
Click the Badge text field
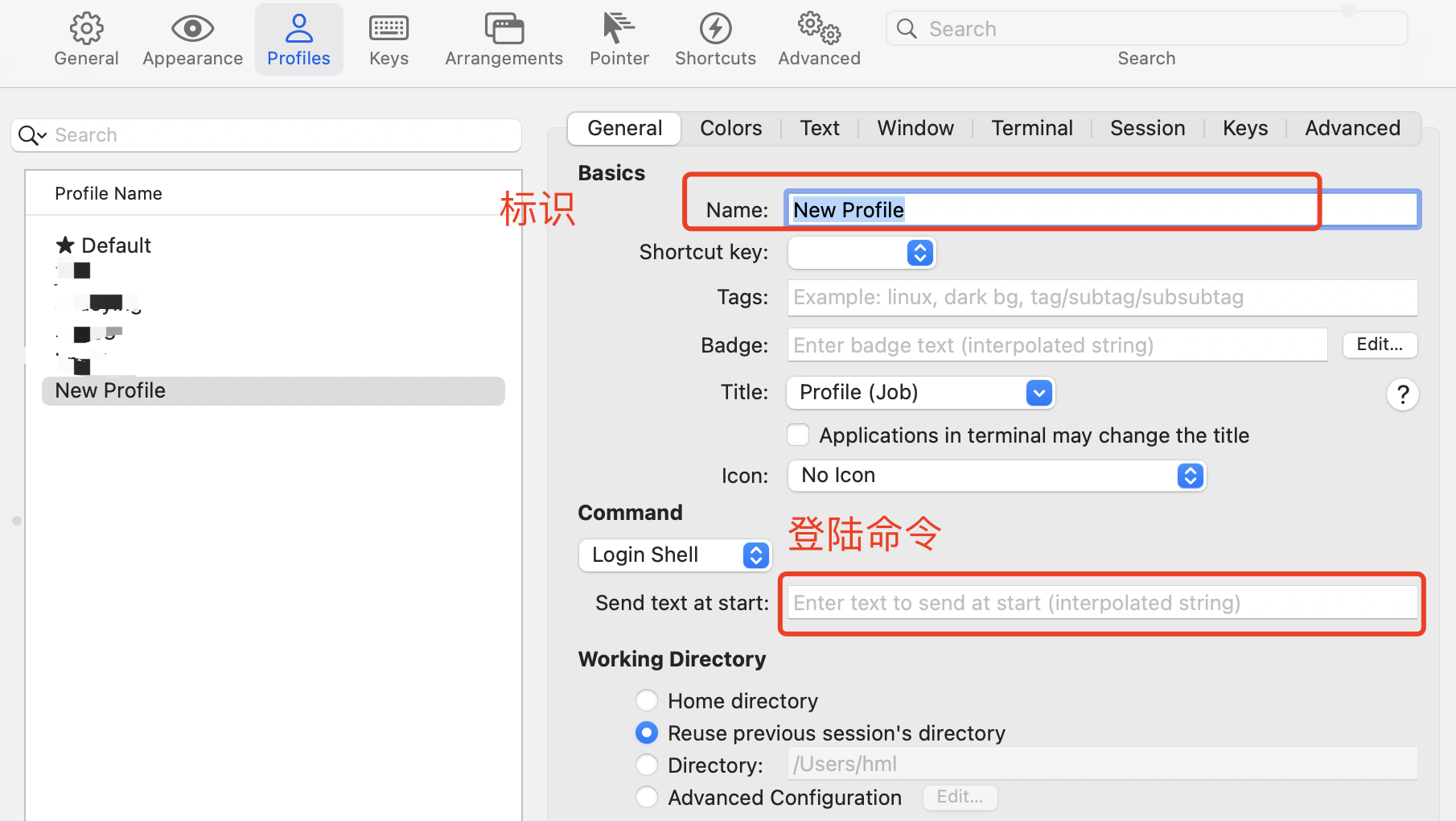(1057, 345)
